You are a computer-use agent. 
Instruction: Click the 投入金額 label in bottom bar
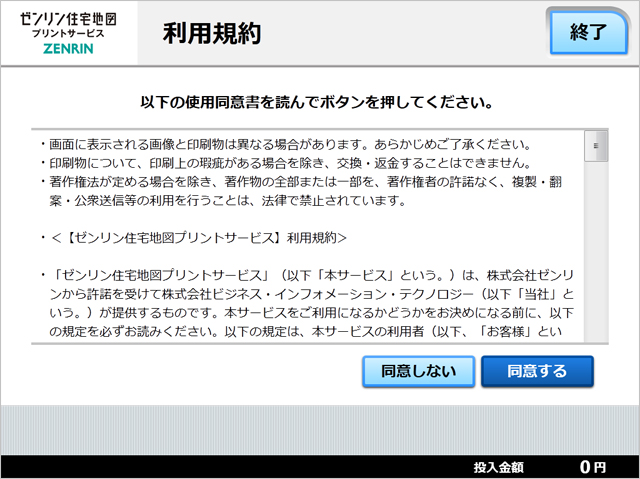pyautogui.click(x=498, y=467)
